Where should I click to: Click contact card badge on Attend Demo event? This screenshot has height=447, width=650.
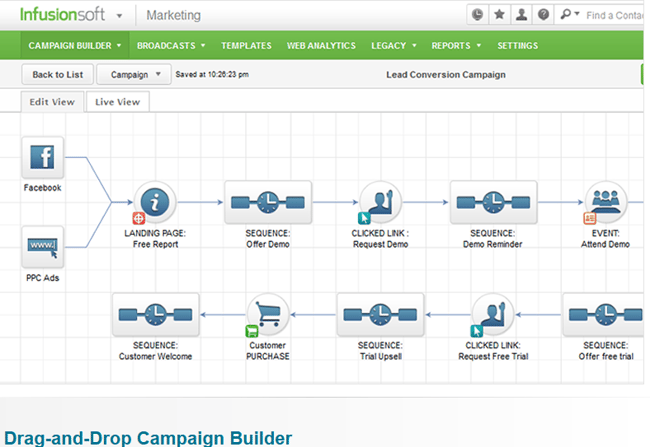pos(589,218)
